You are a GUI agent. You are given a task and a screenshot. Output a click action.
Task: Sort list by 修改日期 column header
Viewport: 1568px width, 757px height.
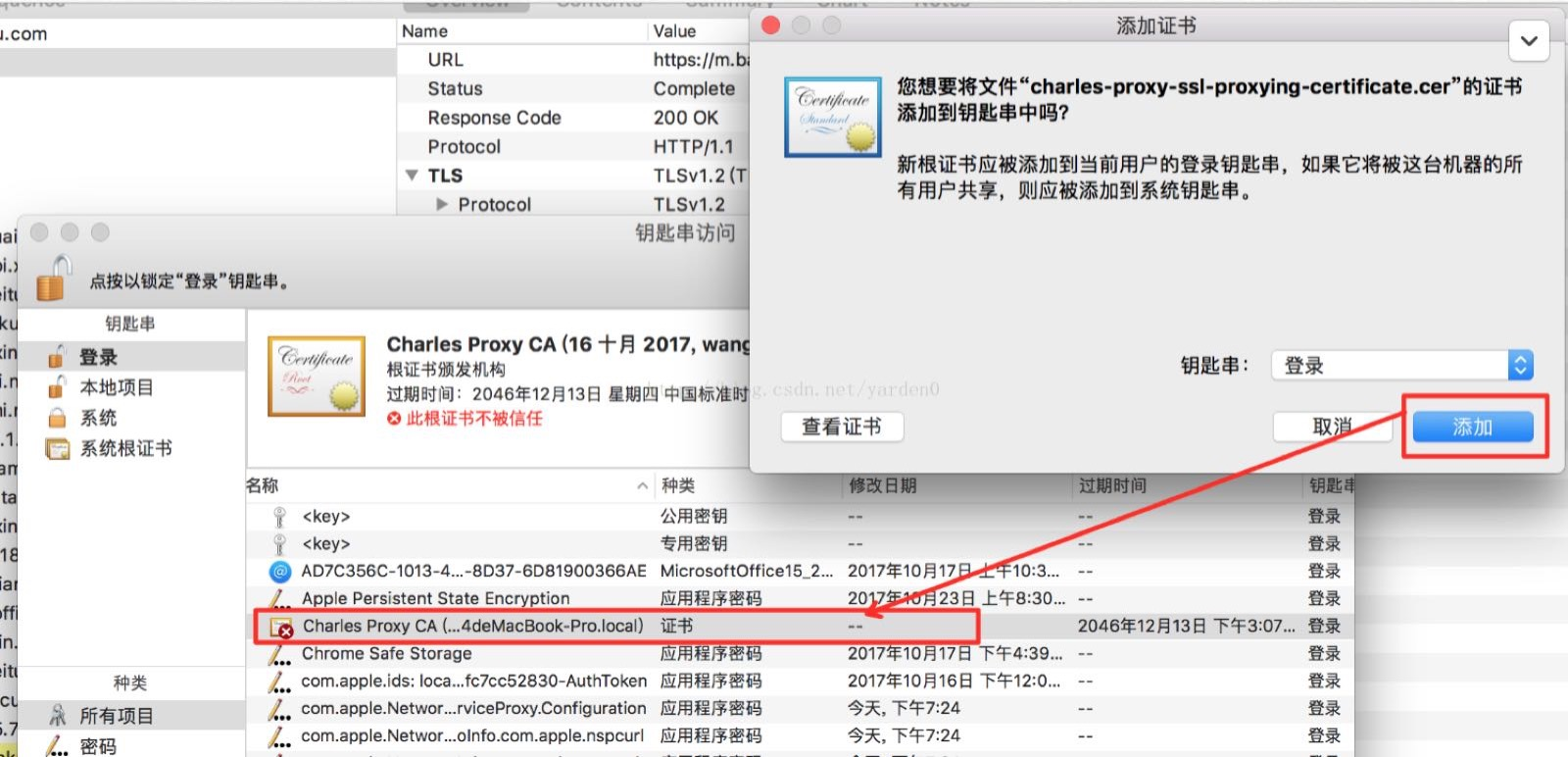958,485
